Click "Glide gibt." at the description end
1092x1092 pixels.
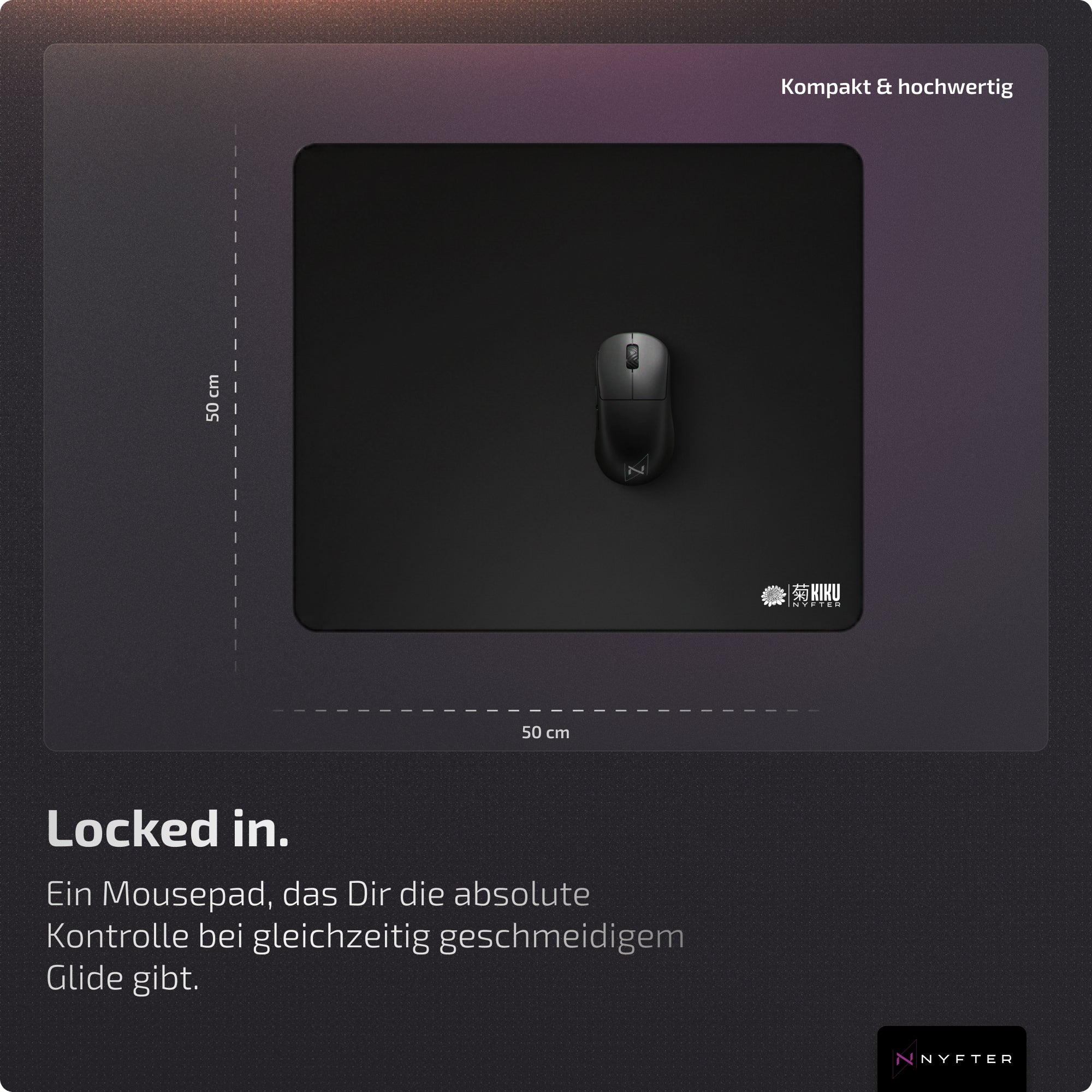click(123, 979)
